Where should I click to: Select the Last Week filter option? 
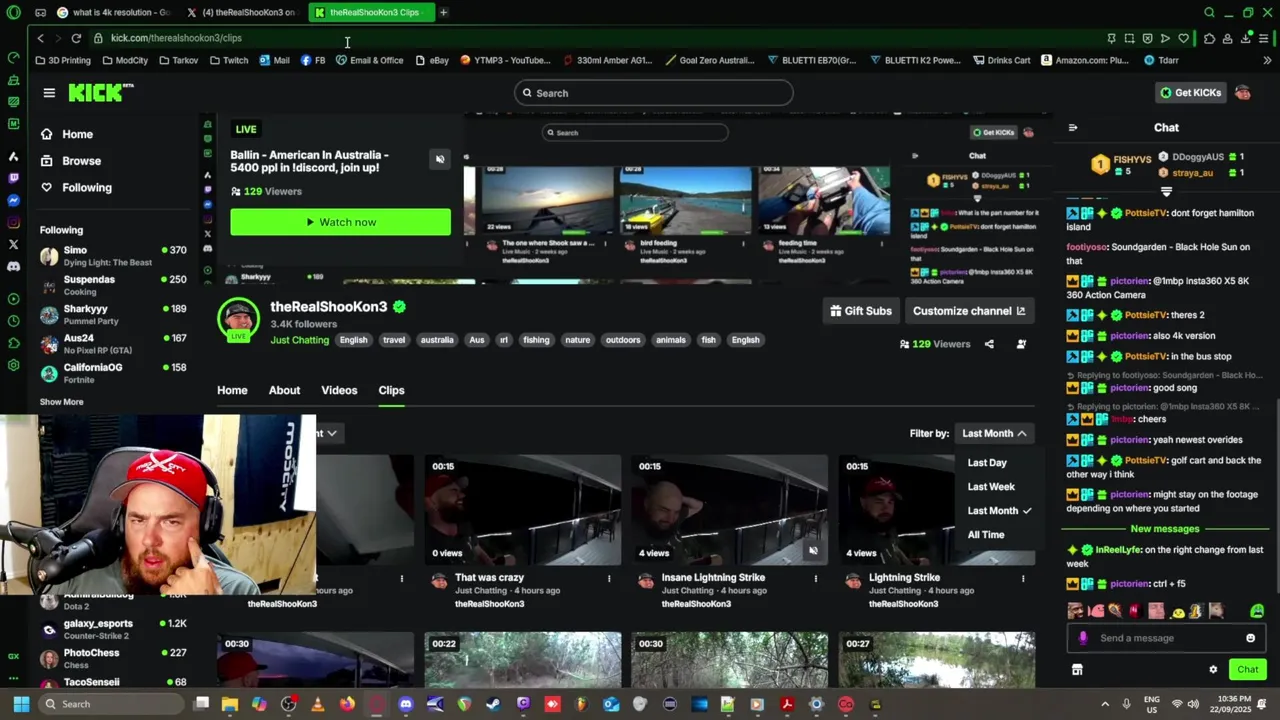(x=991, y=487)
